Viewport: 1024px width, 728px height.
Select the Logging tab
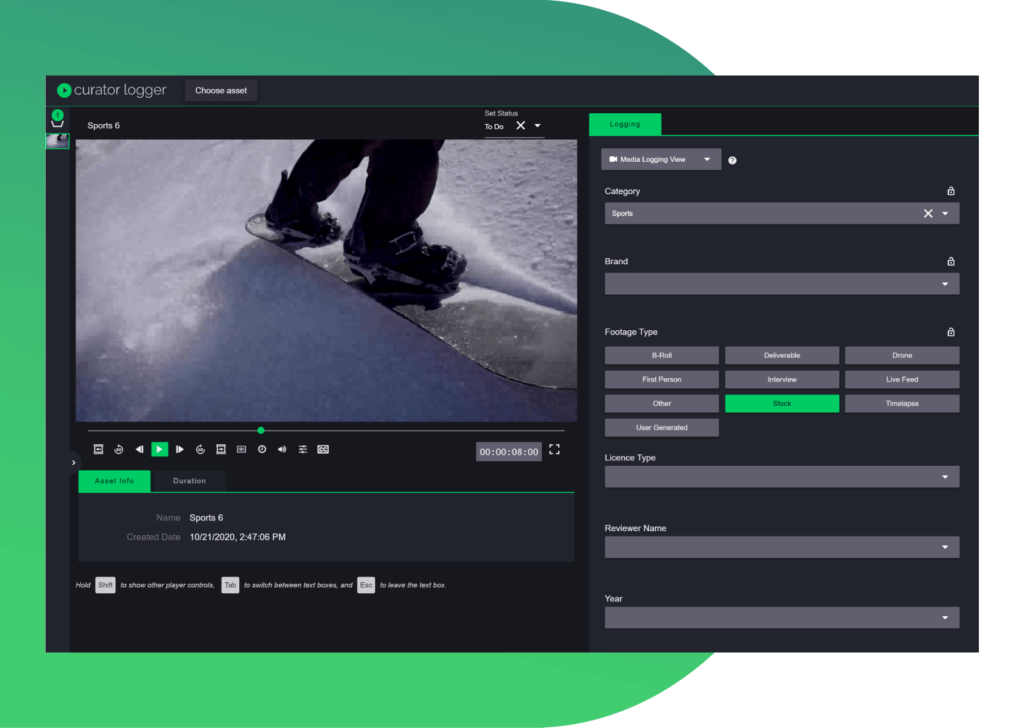coord(624,124)
